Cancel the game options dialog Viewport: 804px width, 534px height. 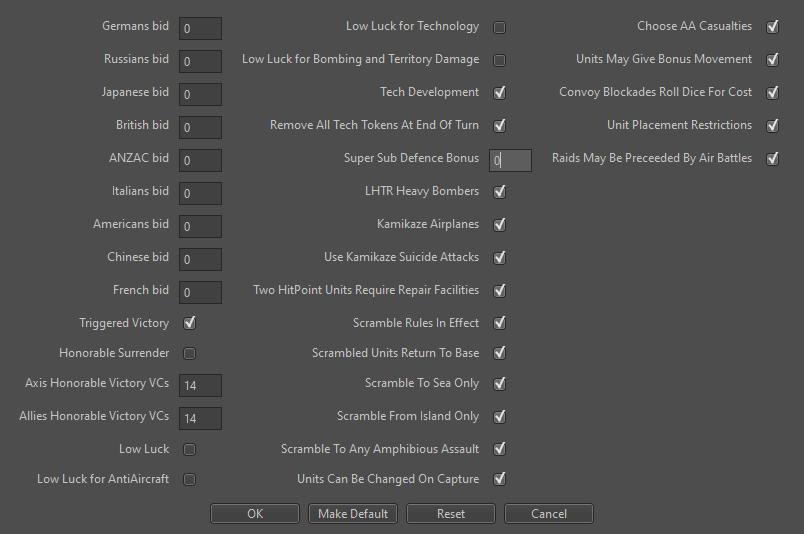point(549,513)
